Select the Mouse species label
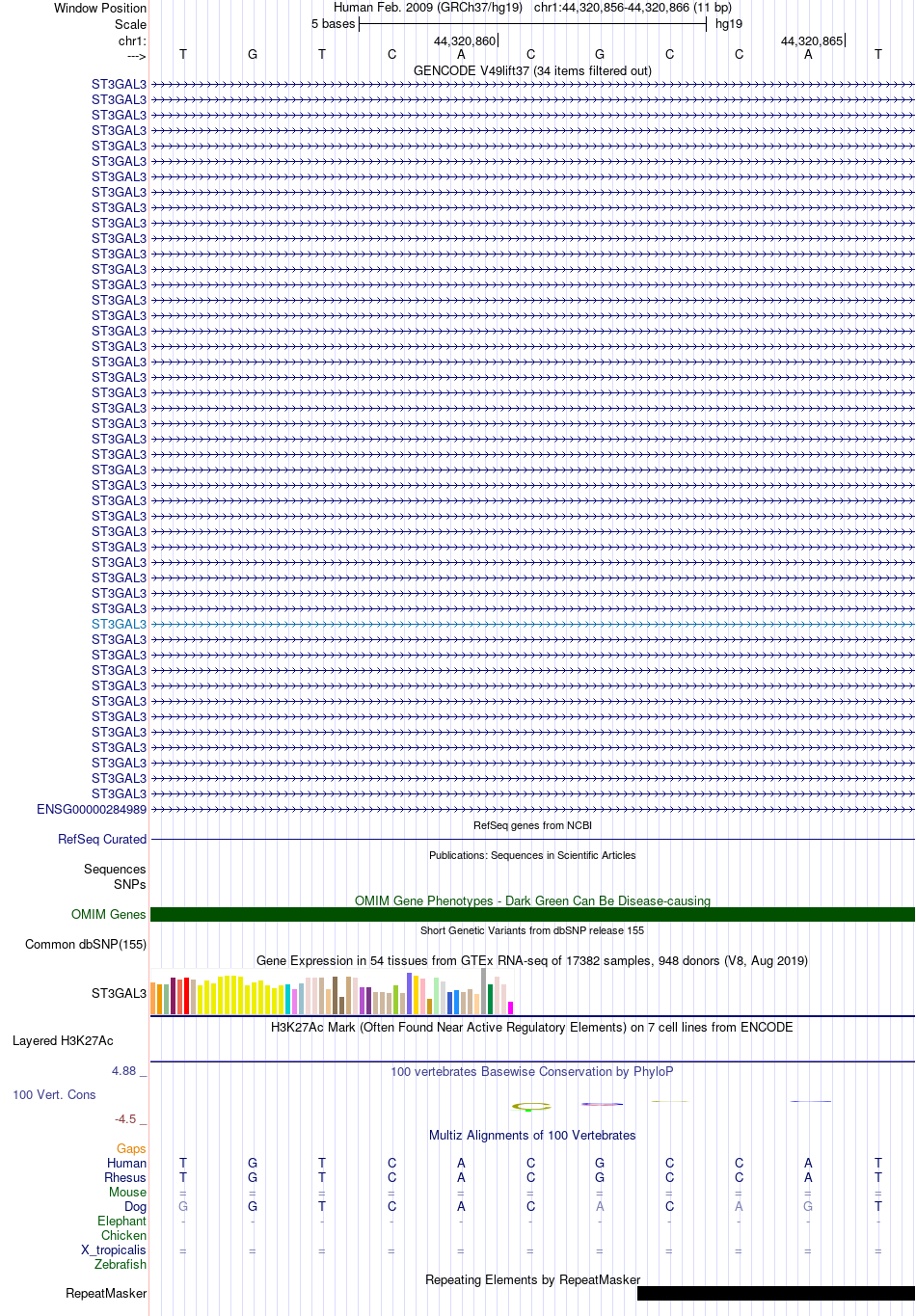916x1316 pixels. (127, 1192)
